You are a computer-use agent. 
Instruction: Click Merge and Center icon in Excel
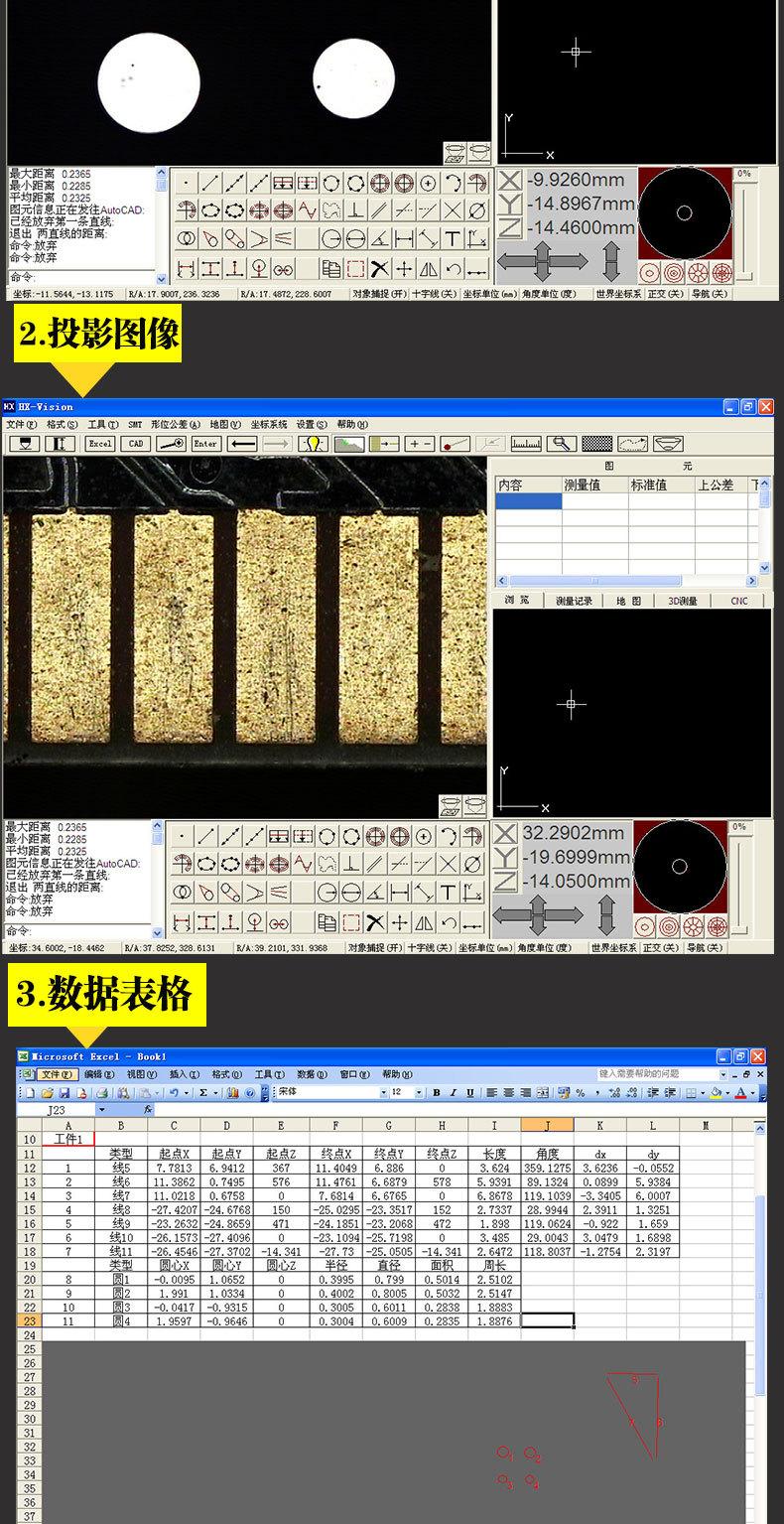(542, 1093)
